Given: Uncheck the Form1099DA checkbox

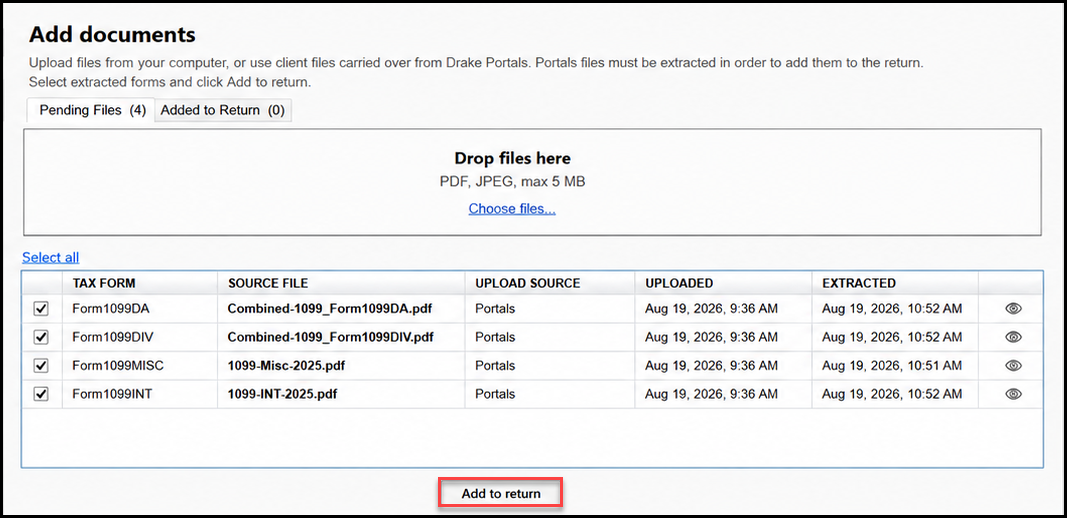Looking at the screenshot, I should point(41,309).
